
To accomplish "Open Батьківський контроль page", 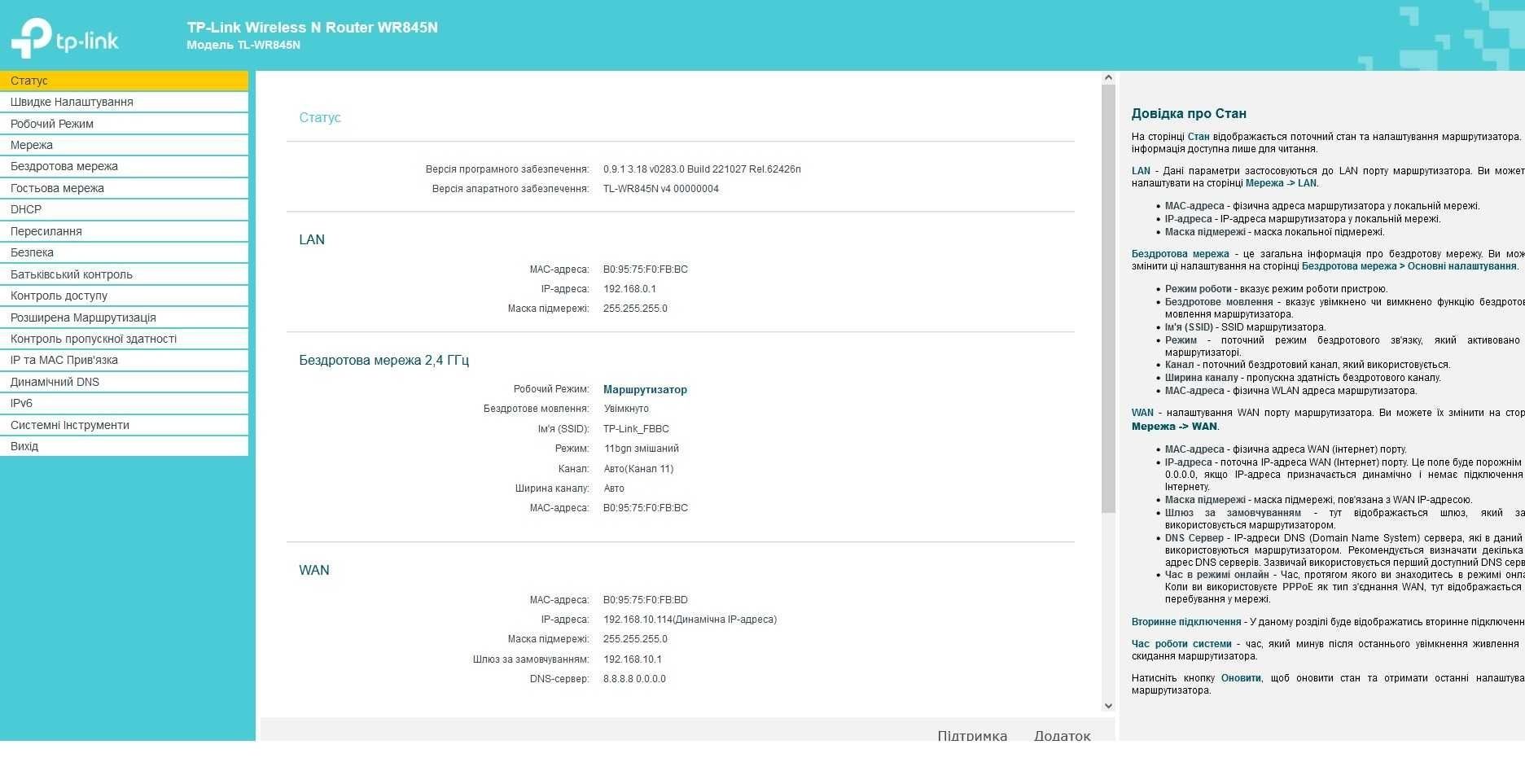I will coord(124,274).
